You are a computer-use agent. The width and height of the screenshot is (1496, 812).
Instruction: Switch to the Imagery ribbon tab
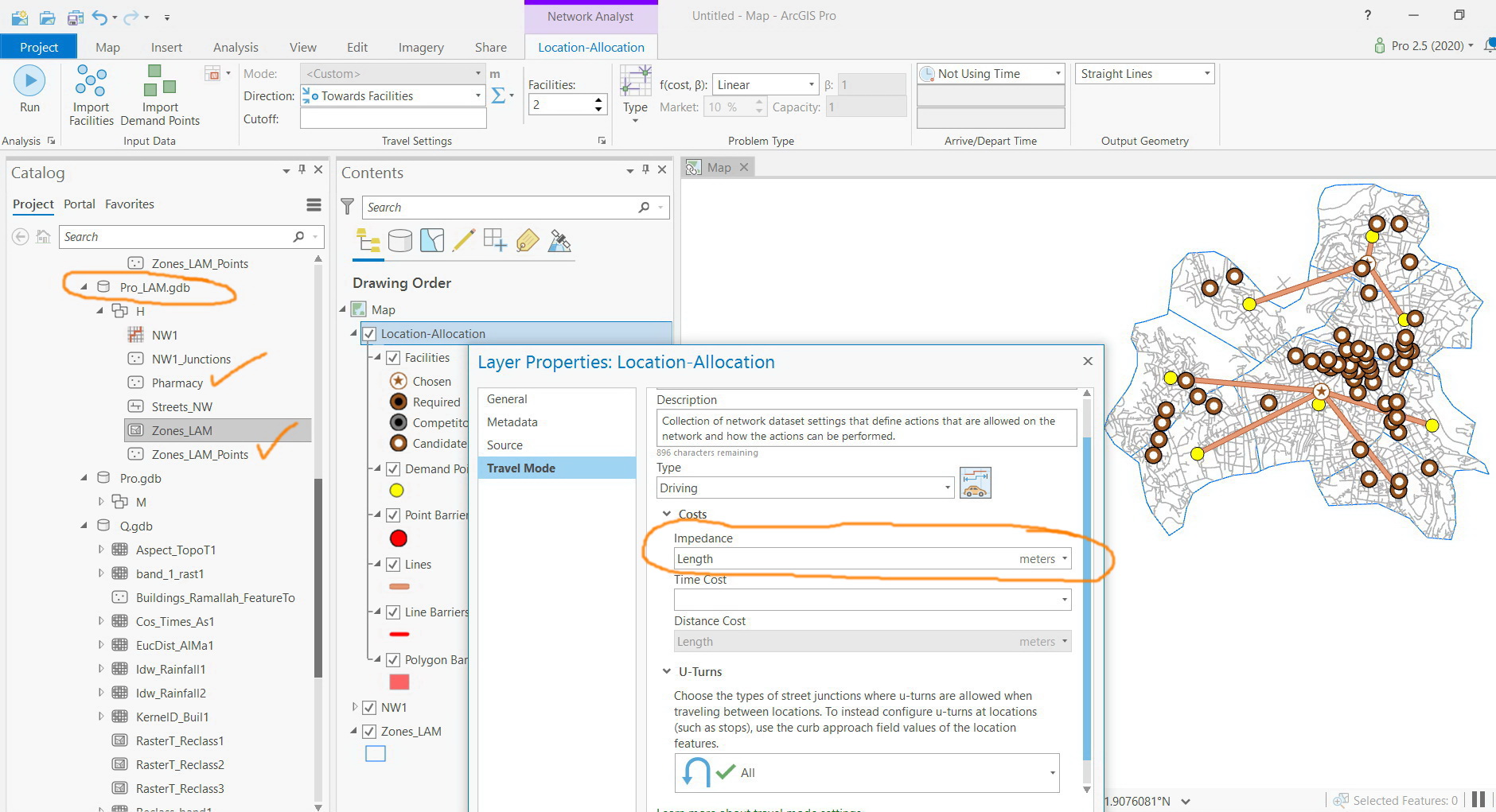coord(421,47)
